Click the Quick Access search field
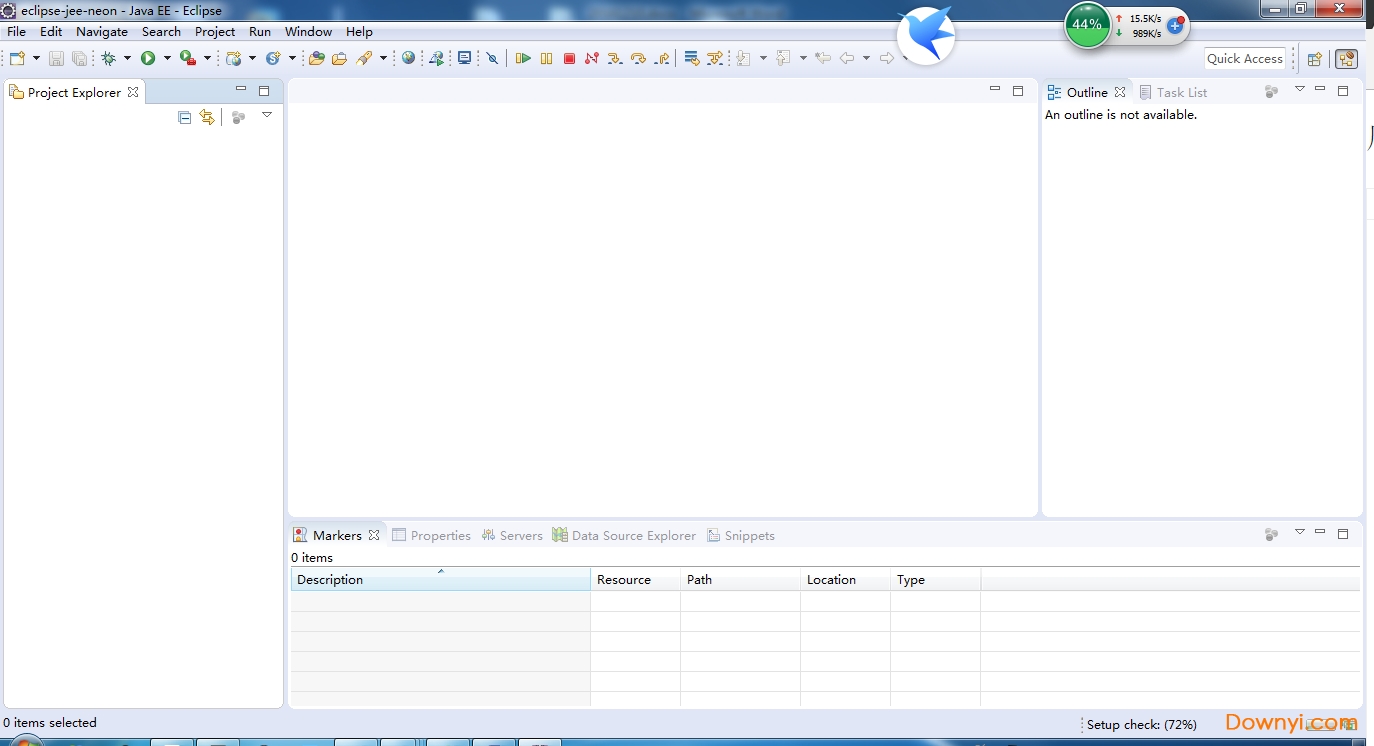1374x746 pixels. click(1244, 58)
